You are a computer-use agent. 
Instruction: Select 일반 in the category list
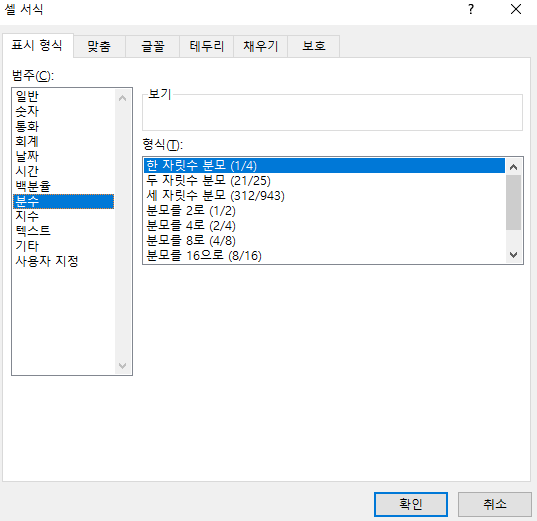(63, 96)
